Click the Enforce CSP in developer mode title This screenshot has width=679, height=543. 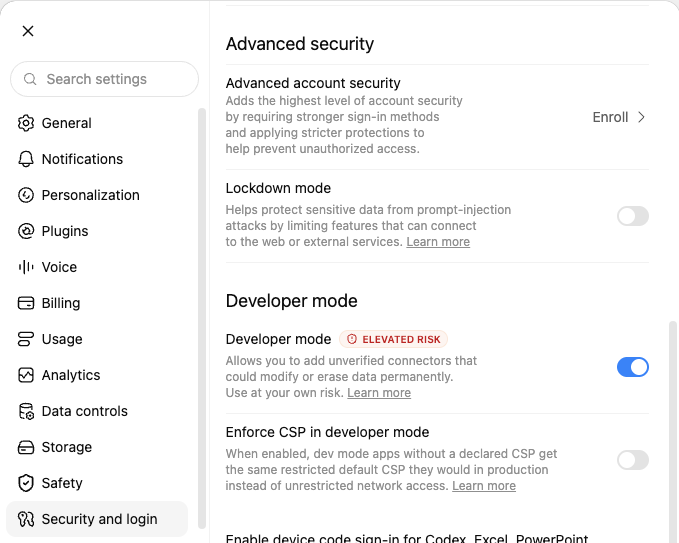click(x=327, y=432)
